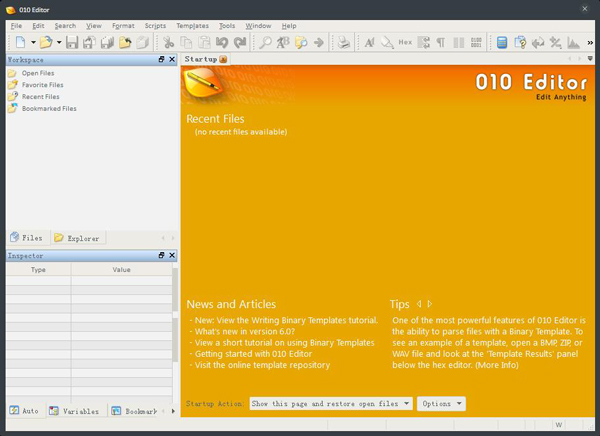Click the Redo arrow icon
The width and height of the screenshot is (600, 436).
[240, 42]
